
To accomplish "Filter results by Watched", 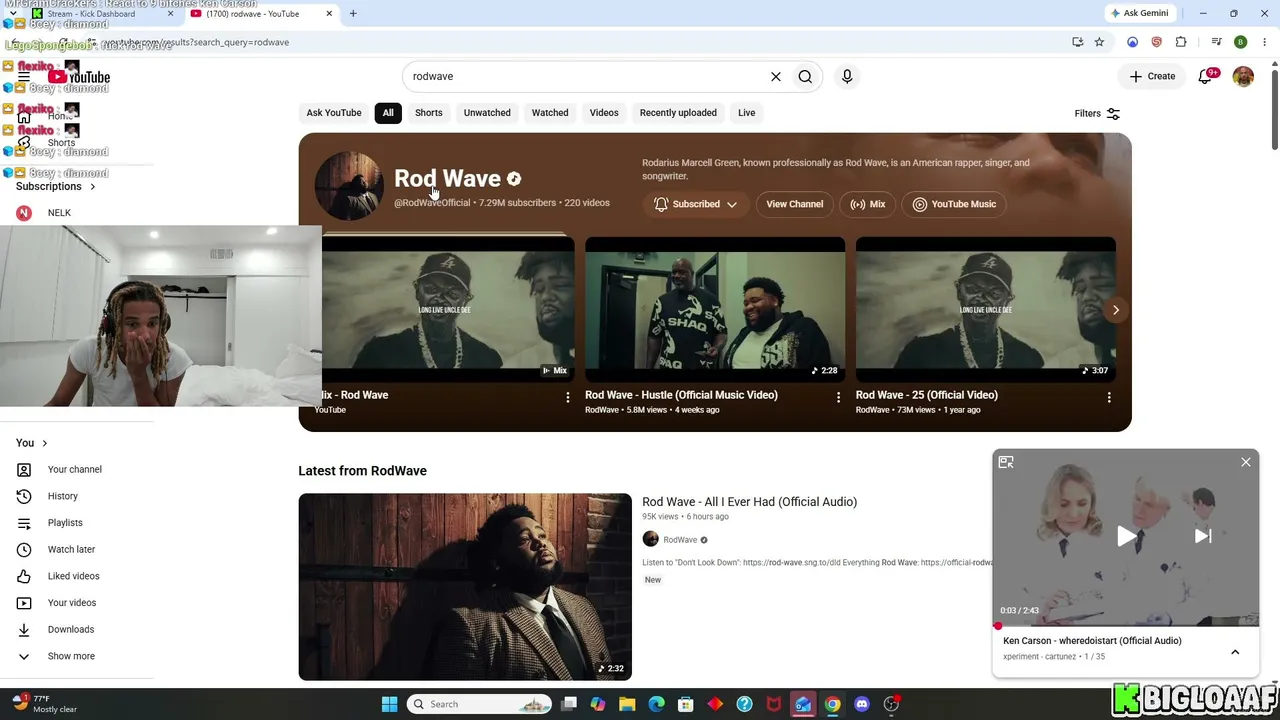I will [x=550, y=113].
